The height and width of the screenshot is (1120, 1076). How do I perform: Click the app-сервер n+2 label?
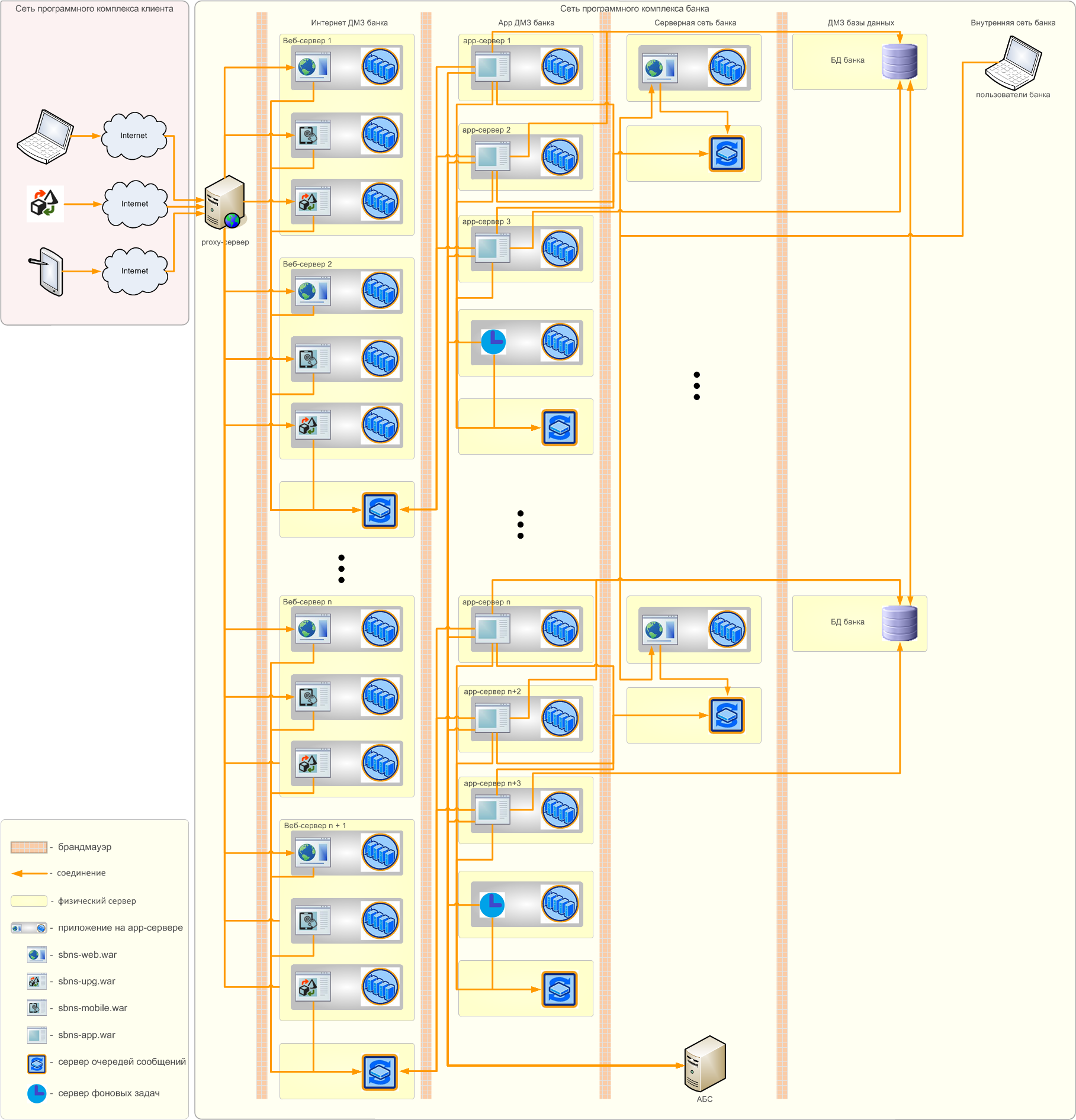(492, 691)
